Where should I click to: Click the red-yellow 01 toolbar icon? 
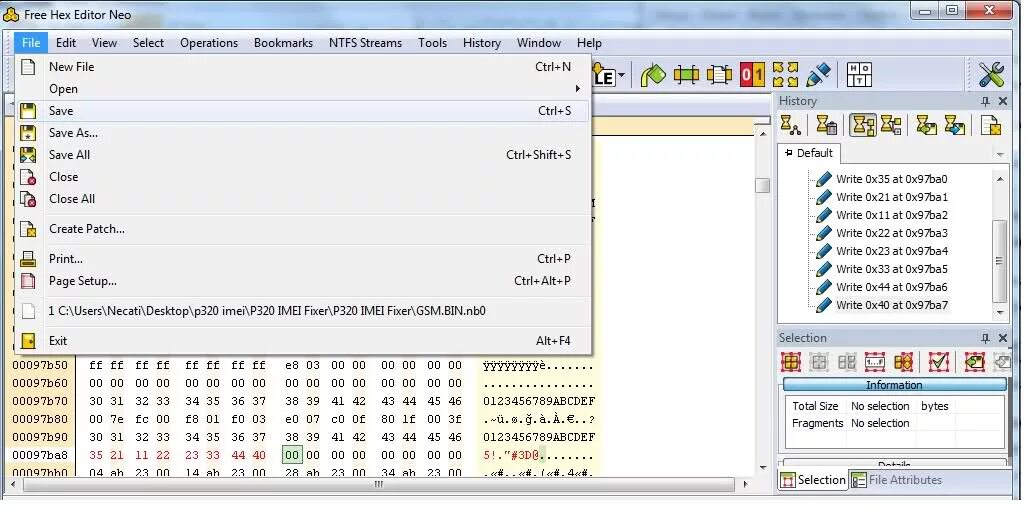pos(752,75)
